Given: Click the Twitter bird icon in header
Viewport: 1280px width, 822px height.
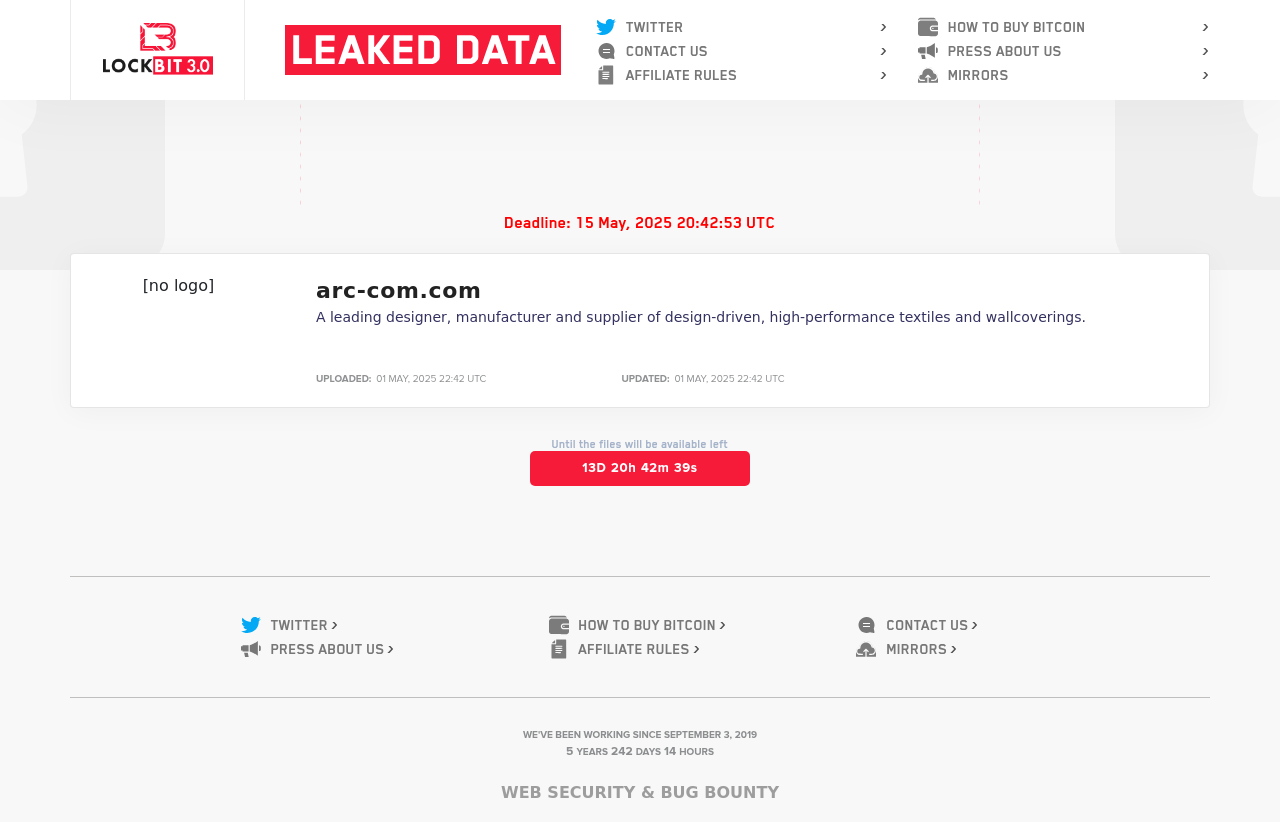Looking at the screenshot, I should (606, 27).
